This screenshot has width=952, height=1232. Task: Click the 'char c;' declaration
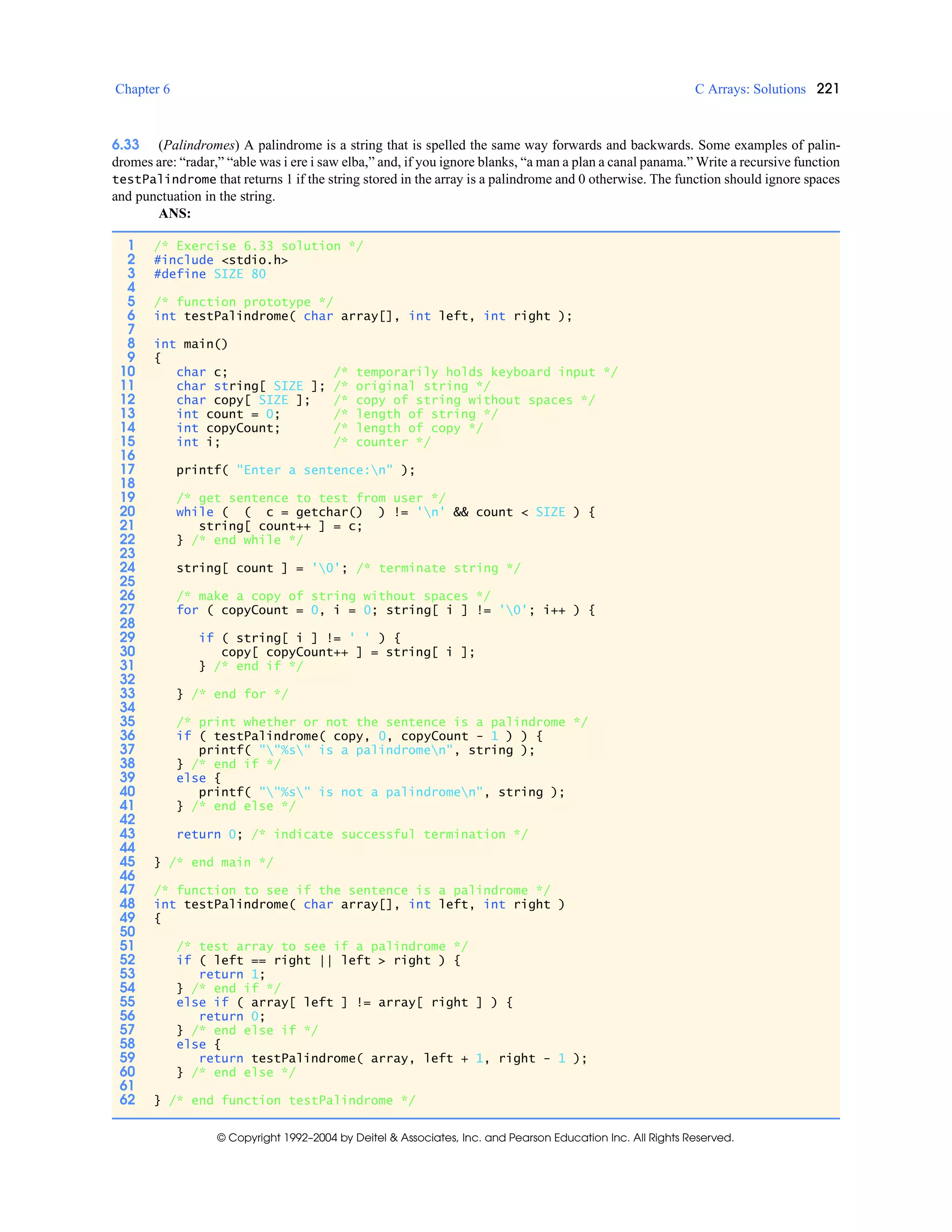point(202,372)
